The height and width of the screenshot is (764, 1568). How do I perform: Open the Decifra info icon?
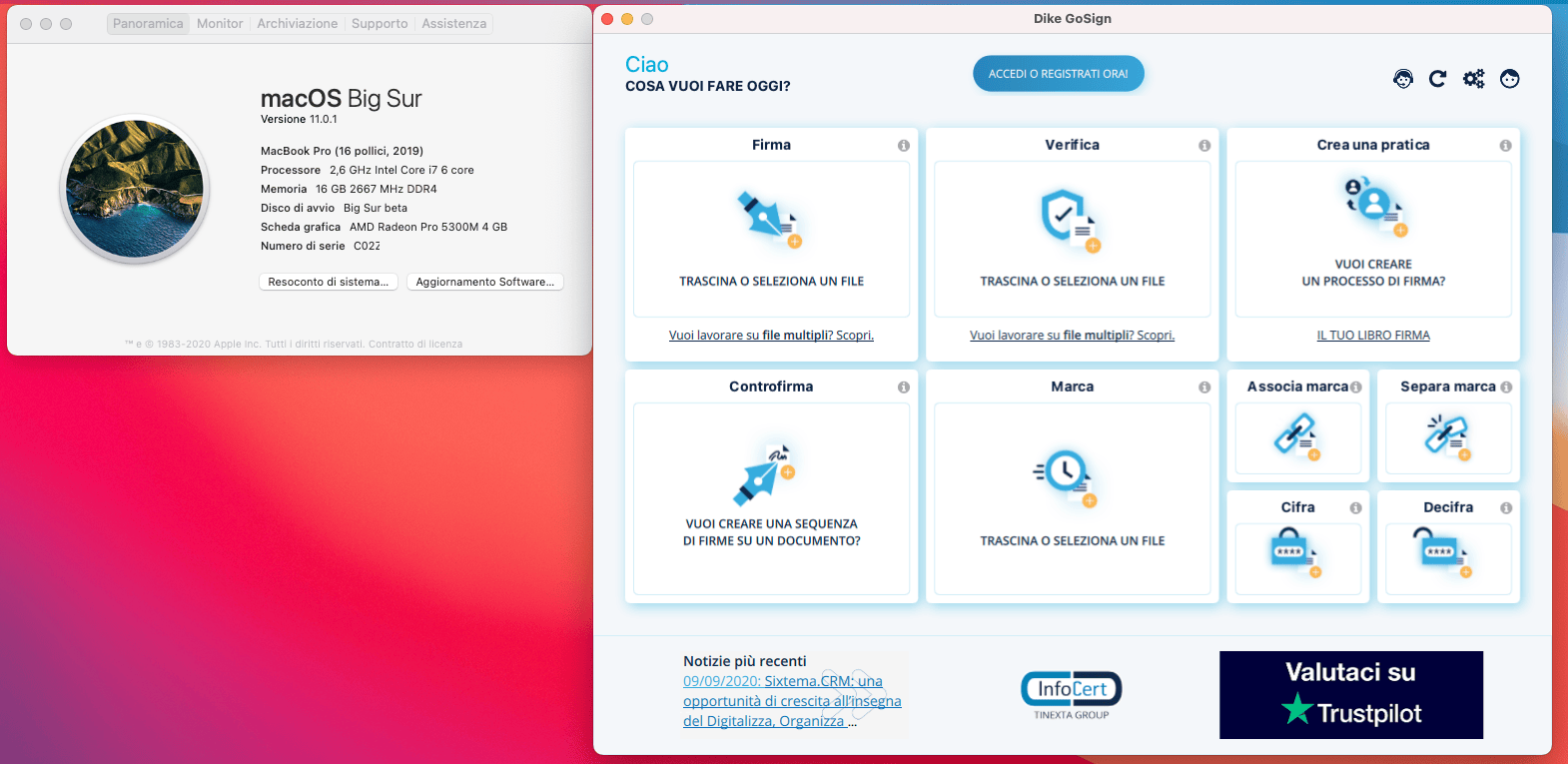[1506, 508]
